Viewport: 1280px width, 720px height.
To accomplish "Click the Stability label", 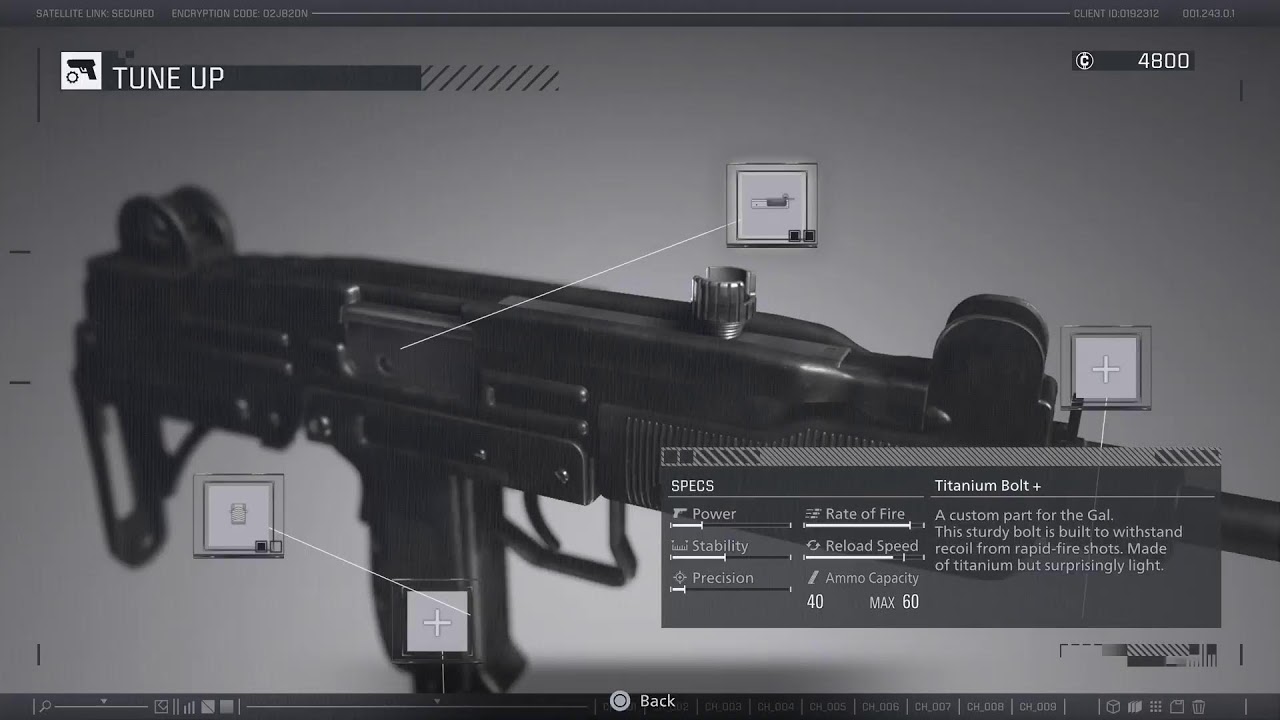I will [x=720, y=546].
